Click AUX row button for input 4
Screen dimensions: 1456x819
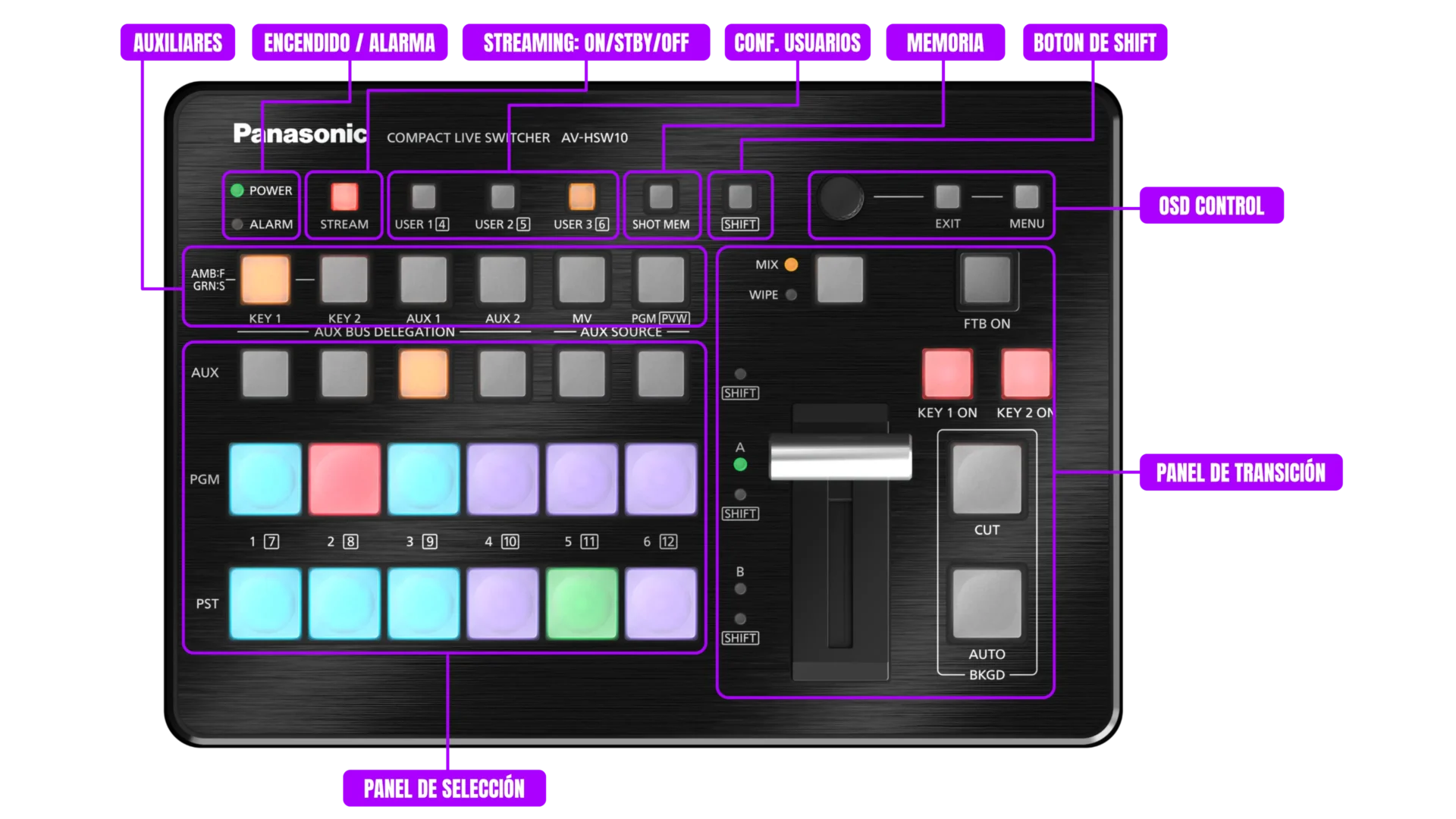[502, 373]
